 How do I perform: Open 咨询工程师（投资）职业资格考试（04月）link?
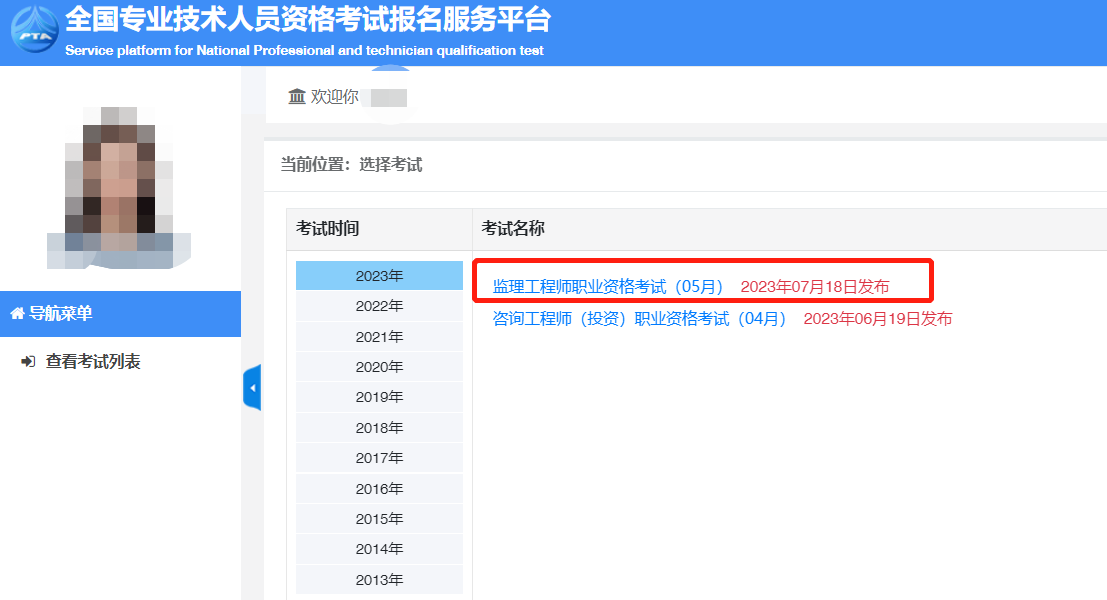point(640,319)
